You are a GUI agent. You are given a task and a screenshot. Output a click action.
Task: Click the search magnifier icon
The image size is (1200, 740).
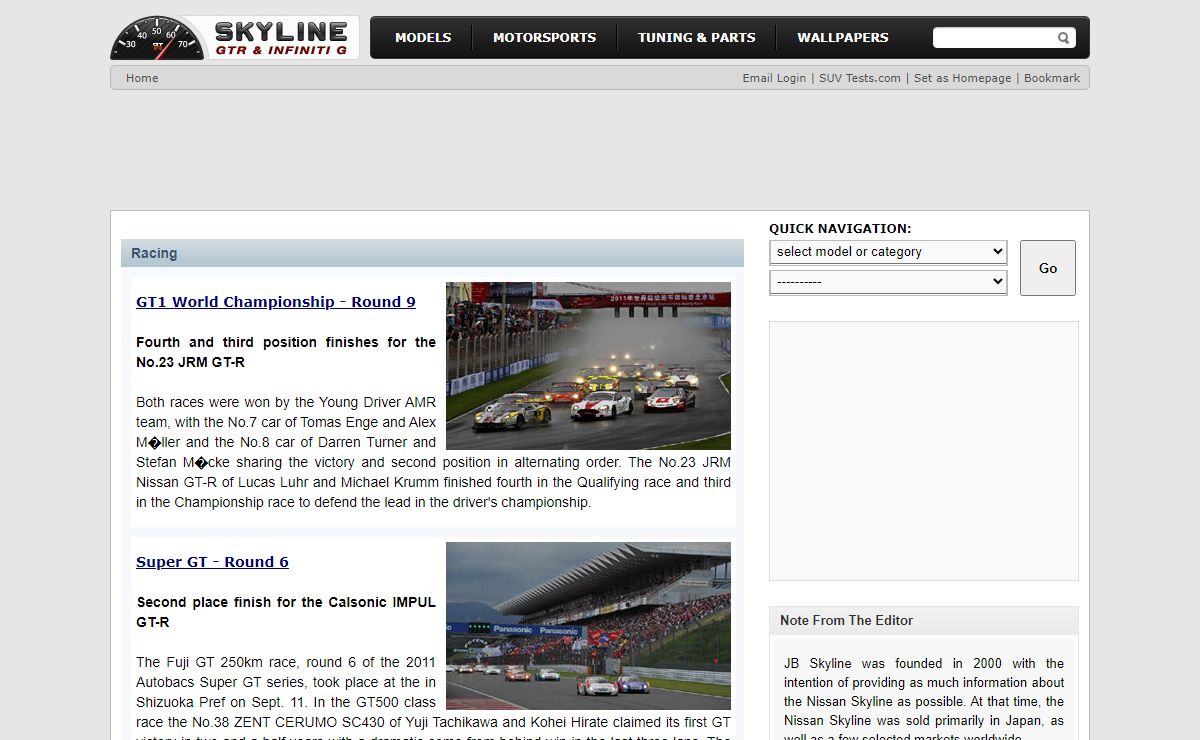click(1063, 38)
